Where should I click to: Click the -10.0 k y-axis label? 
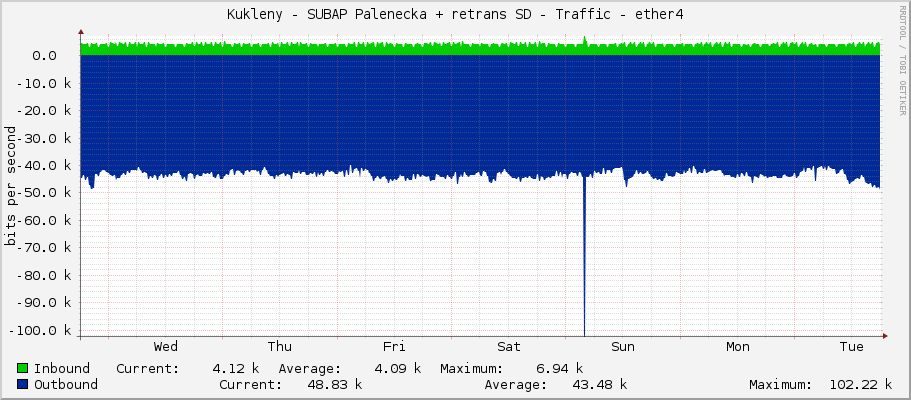coord(44,83)
